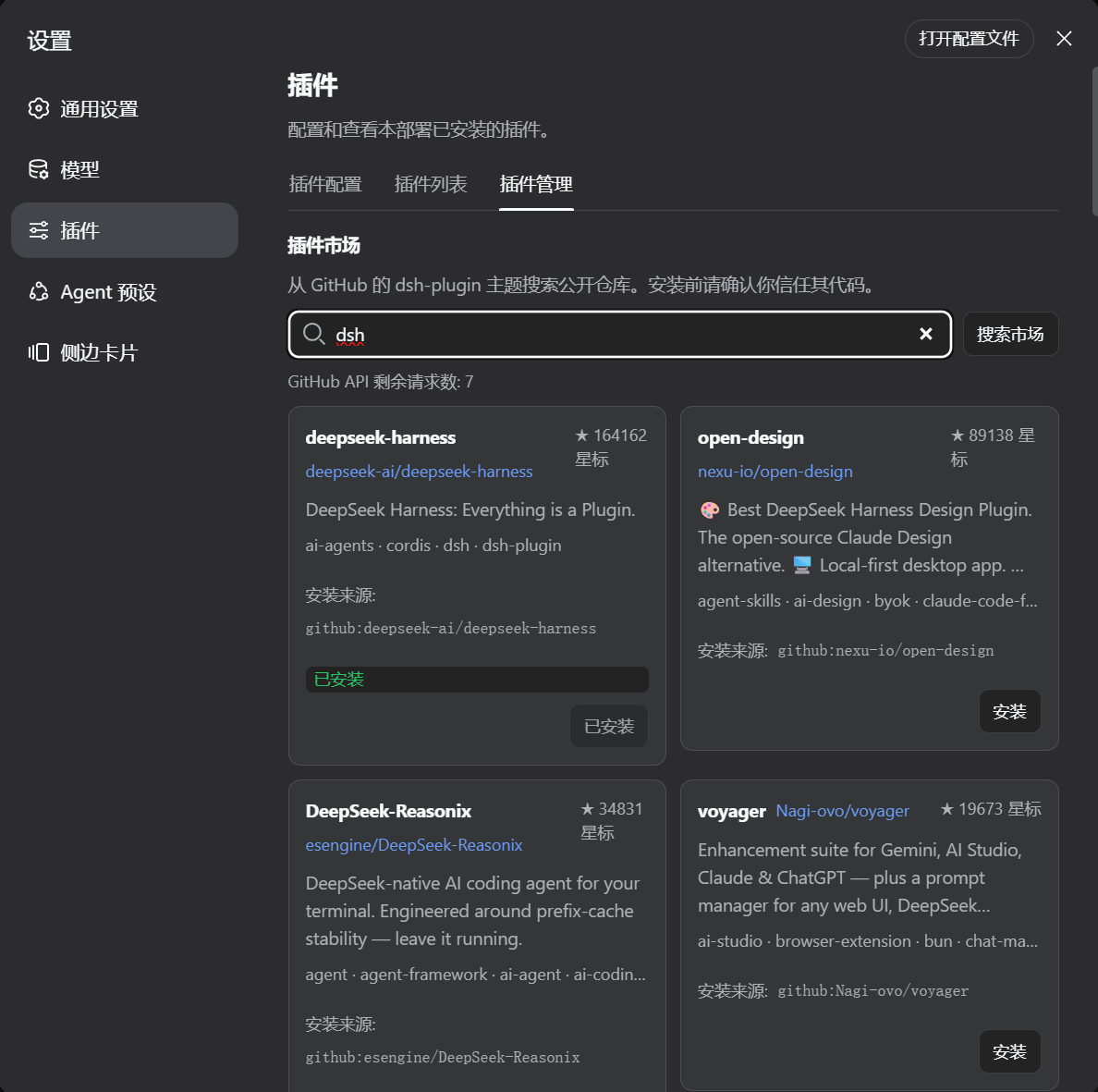Click 搜索市场 button
Viewport: 1098px width, 1092px height.
1010,334
